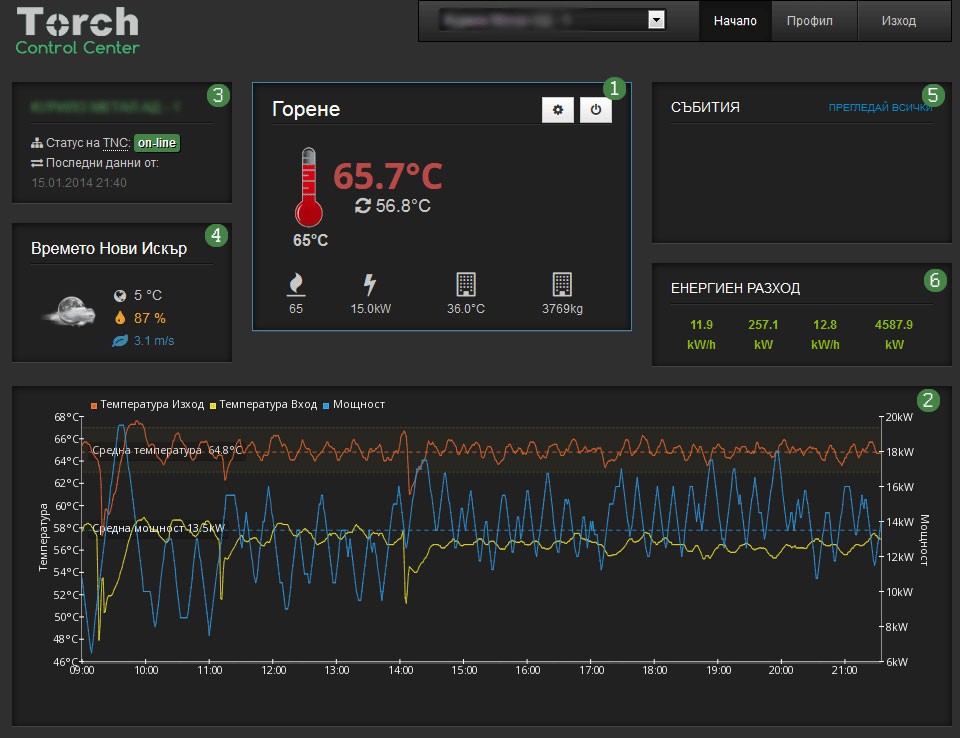Toggle Температура Изход series in chart legend

[150, 404]
